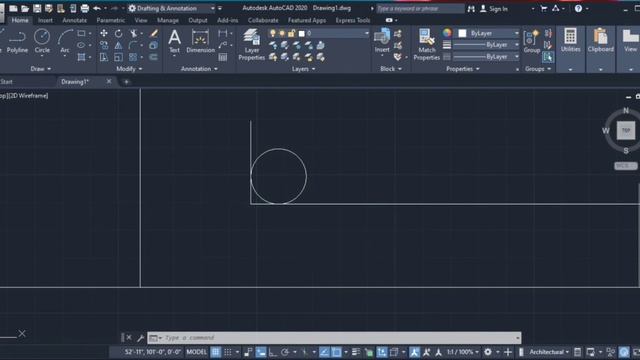The width and height of the screenshot is (640, 360).
Task: Expand the Layers panel flyout
Action: click(303, 69)
